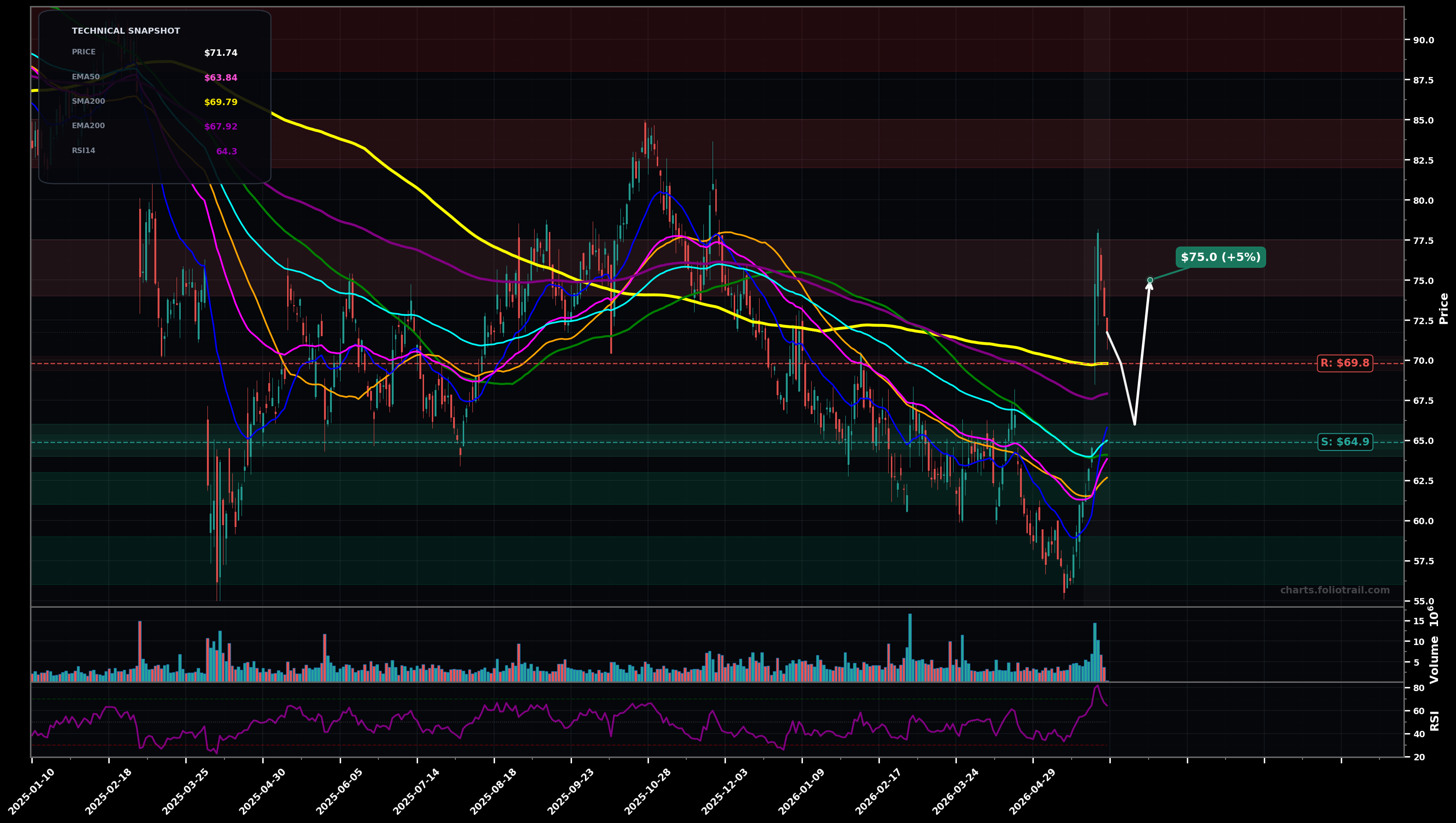Image resolution: width=1456 pixels, height=823 pixels.
Task: Click the 87.5 price axis tick
Action: pos(1423,80)
